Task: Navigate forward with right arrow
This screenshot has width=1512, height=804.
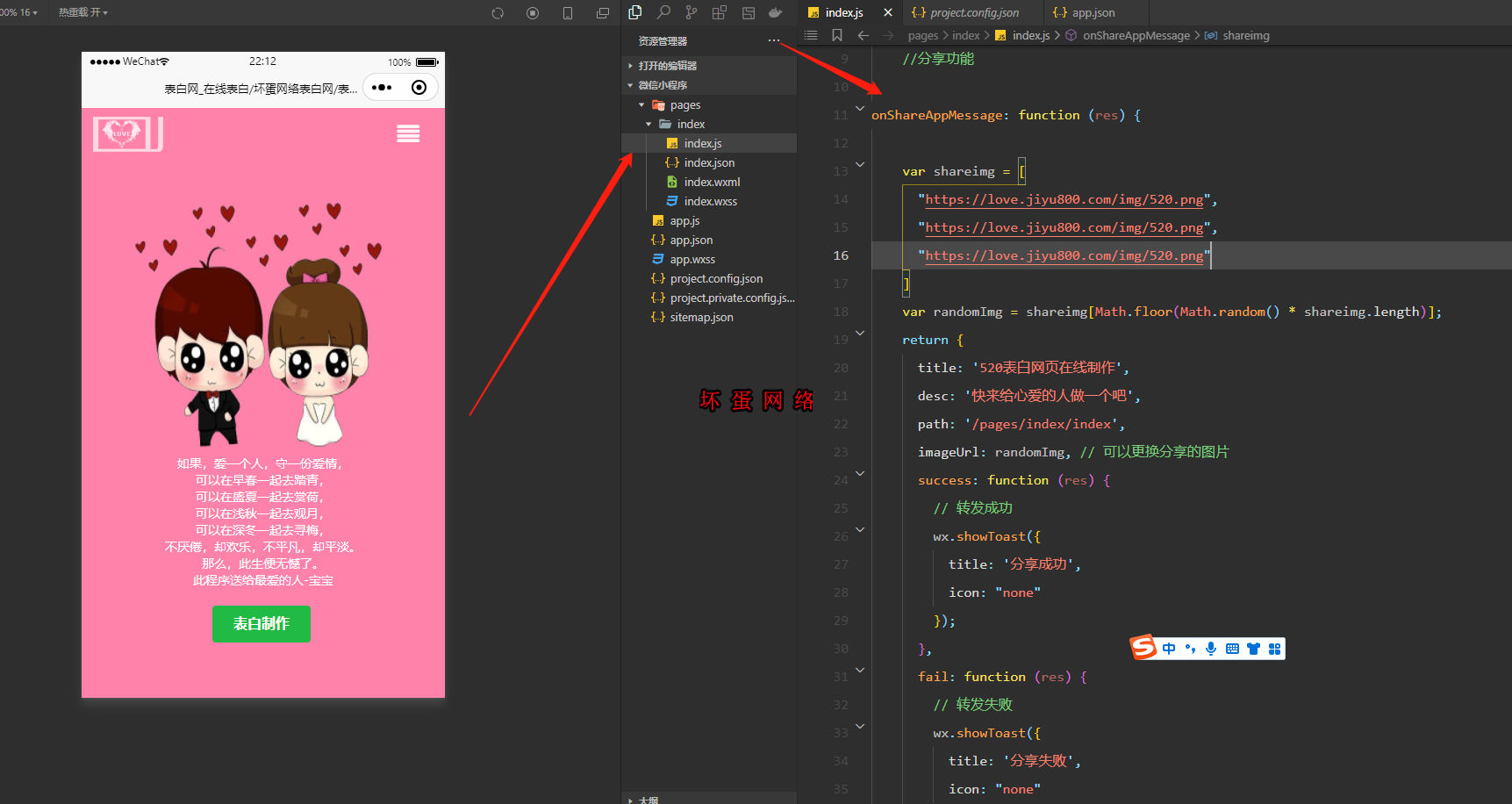Action: click(888, 35)
